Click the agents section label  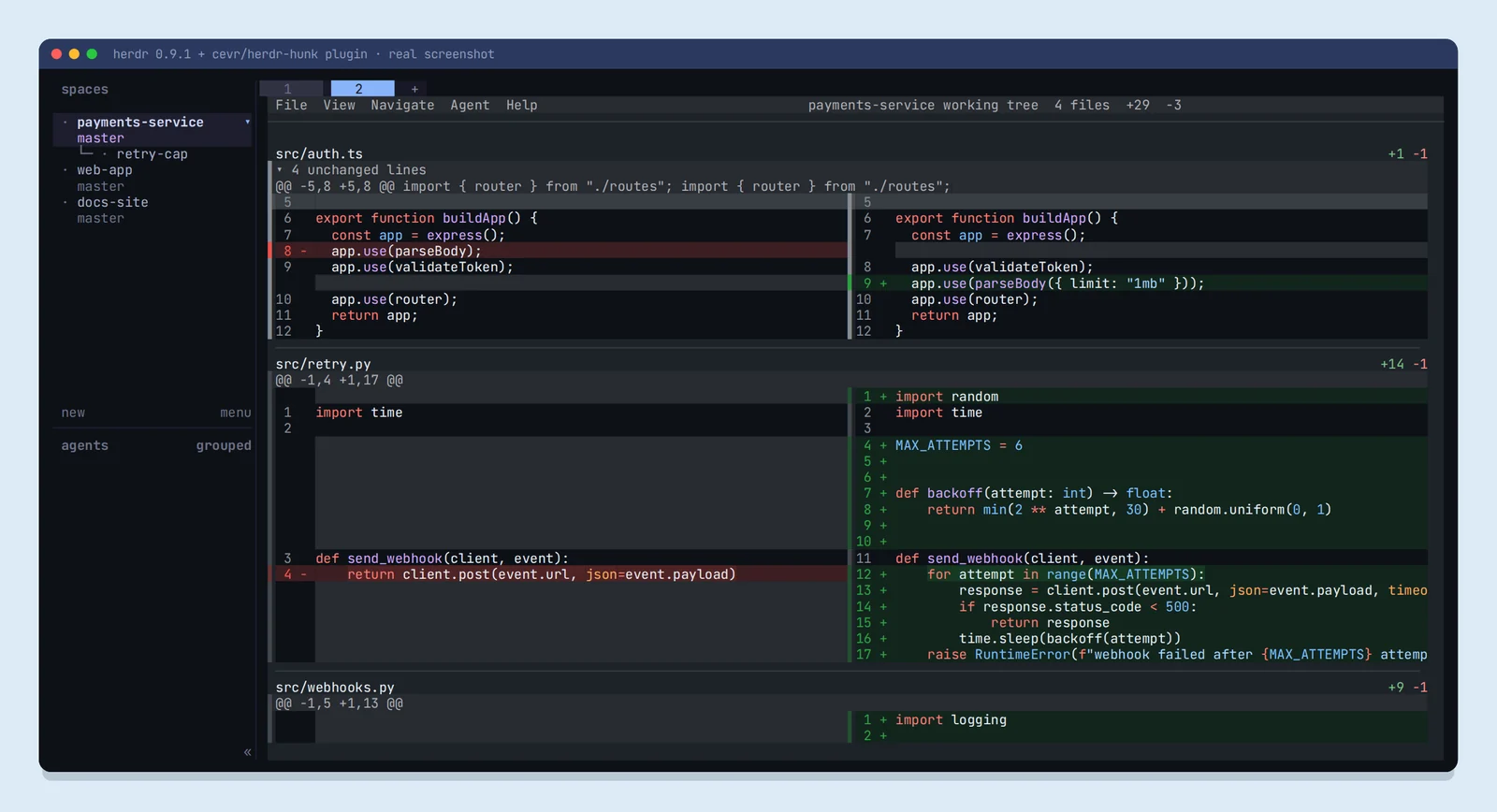coord(85,445)
